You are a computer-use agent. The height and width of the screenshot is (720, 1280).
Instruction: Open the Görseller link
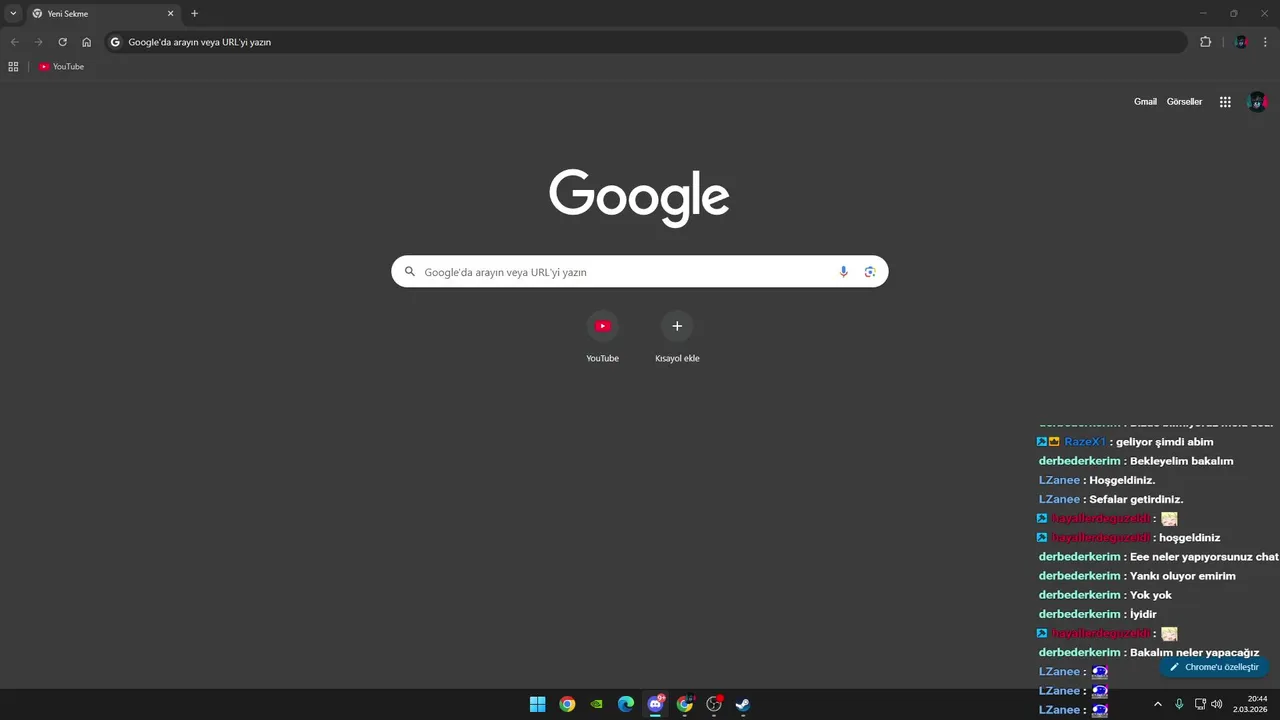(x=1184, y=102)
